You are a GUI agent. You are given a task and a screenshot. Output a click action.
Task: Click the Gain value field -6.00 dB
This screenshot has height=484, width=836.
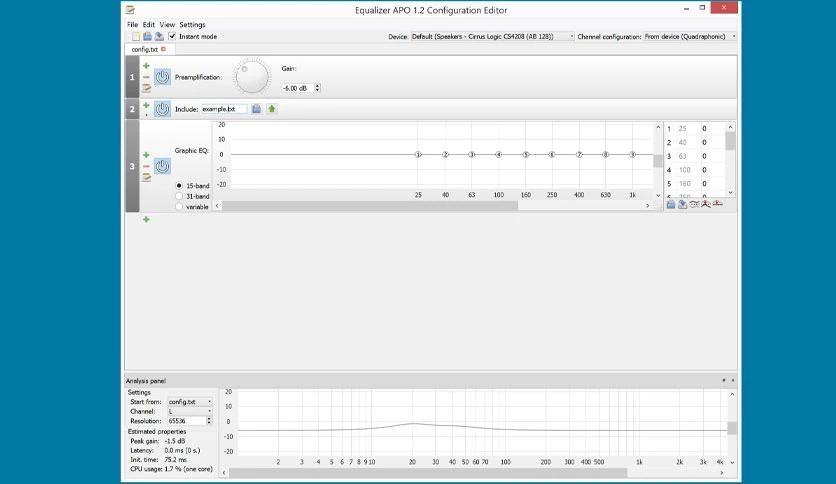pyautogui.click(x=298, y=88)
